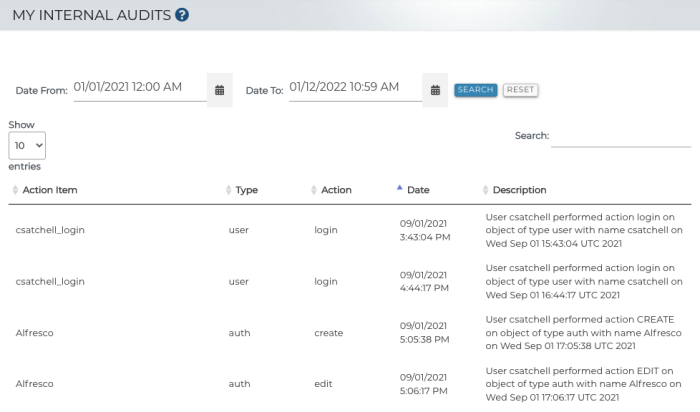The width and height of the screenshot is (700, 412).
Task: Select the first csatchell_login row entry
Action: point(50,230)
